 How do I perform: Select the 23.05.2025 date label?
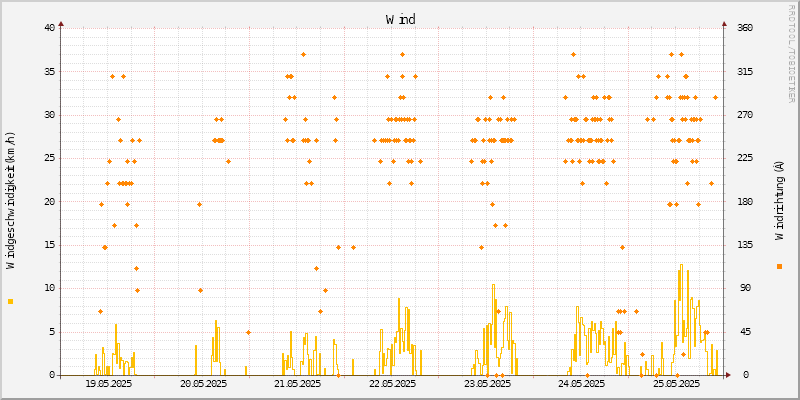click(x=487, y=383)
